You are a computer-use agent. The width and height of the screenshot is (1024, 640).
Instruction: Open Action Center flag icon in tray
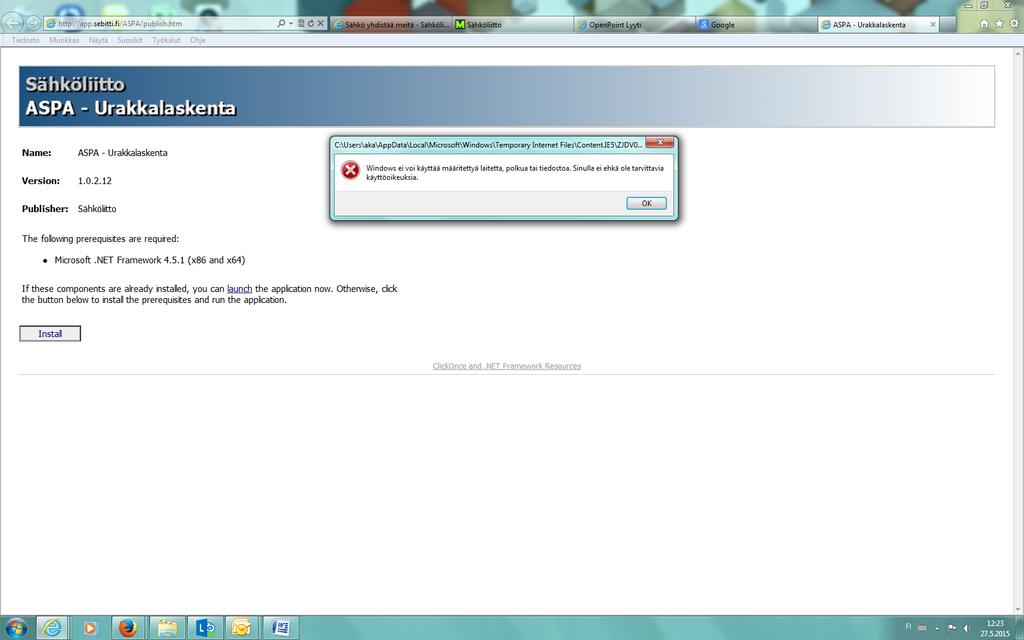[x=952, y=628]
